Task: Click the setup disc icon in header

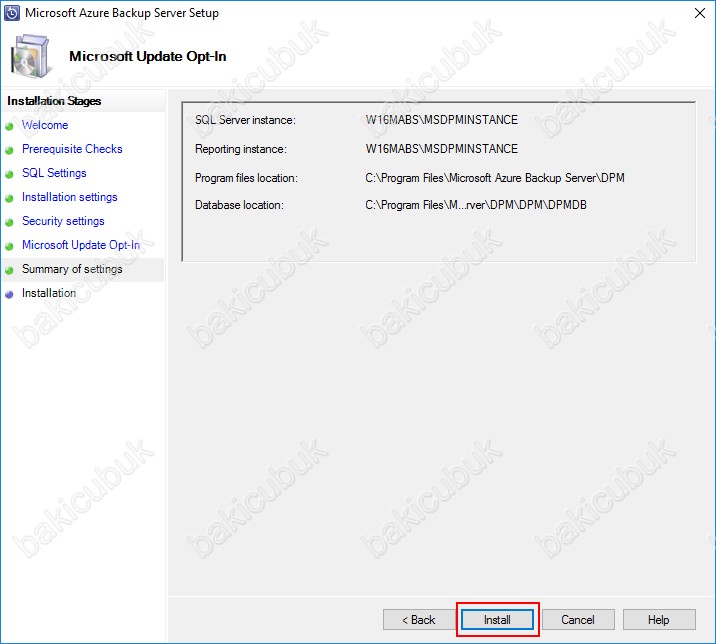Action: click(x=30, y=57)
